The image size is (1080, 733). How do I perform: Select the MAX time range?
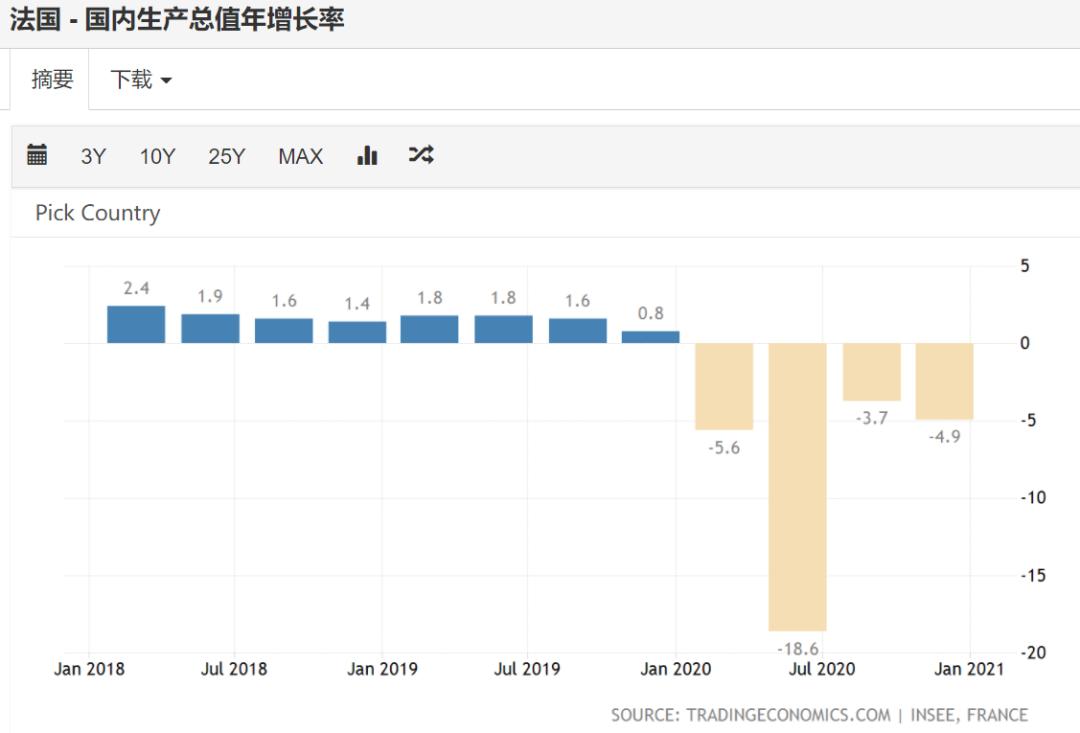pyautogui.click(x=300, y=155)
